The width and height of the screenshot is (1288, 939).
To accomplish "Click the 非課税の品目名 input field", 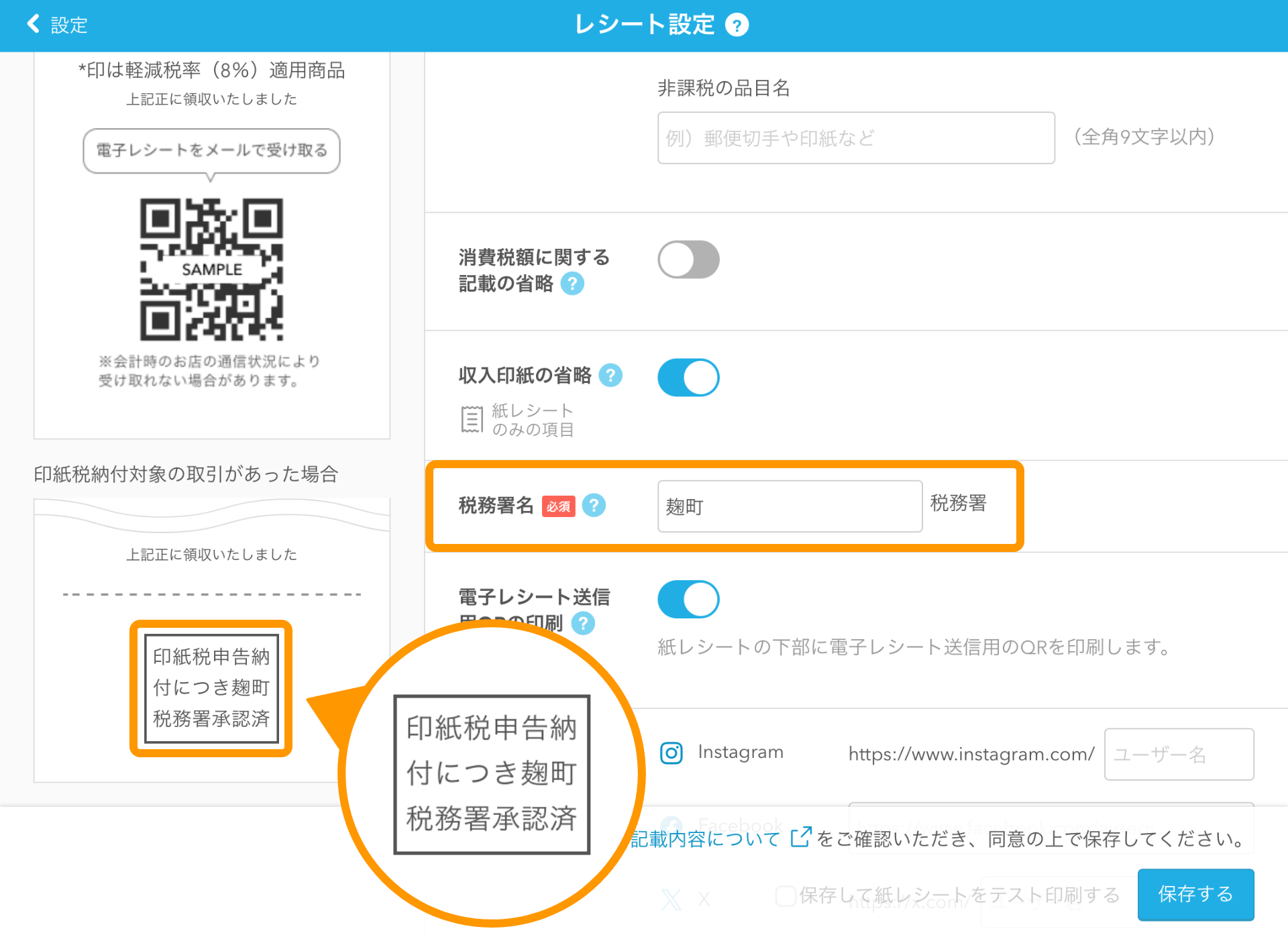I will [856, 138].
